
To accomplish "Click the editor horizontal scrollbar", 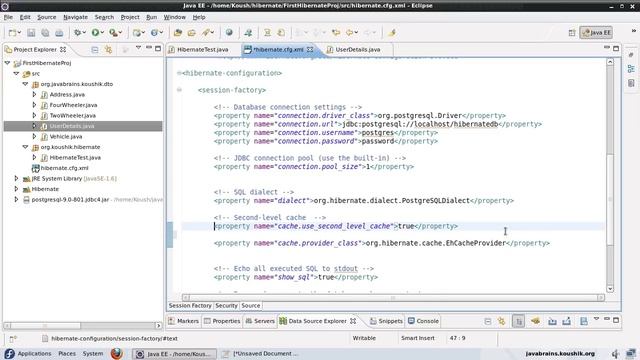I will (393, 298).
